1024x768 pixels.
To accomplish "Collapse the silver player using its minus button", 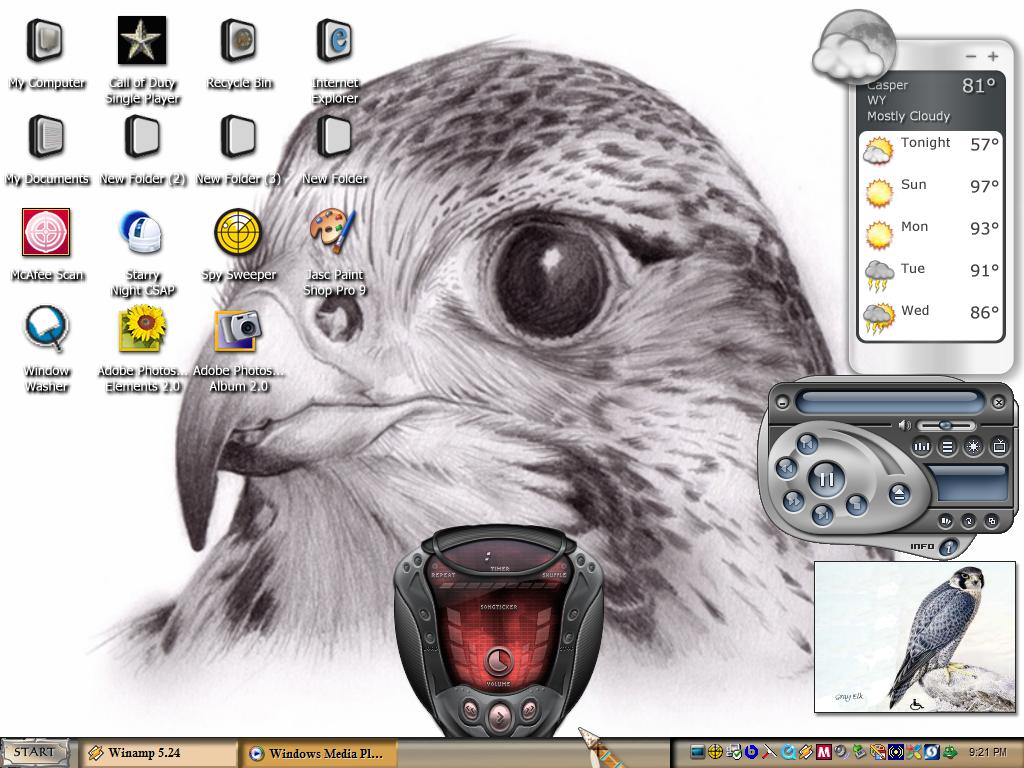I will click(x=782, y=402).
